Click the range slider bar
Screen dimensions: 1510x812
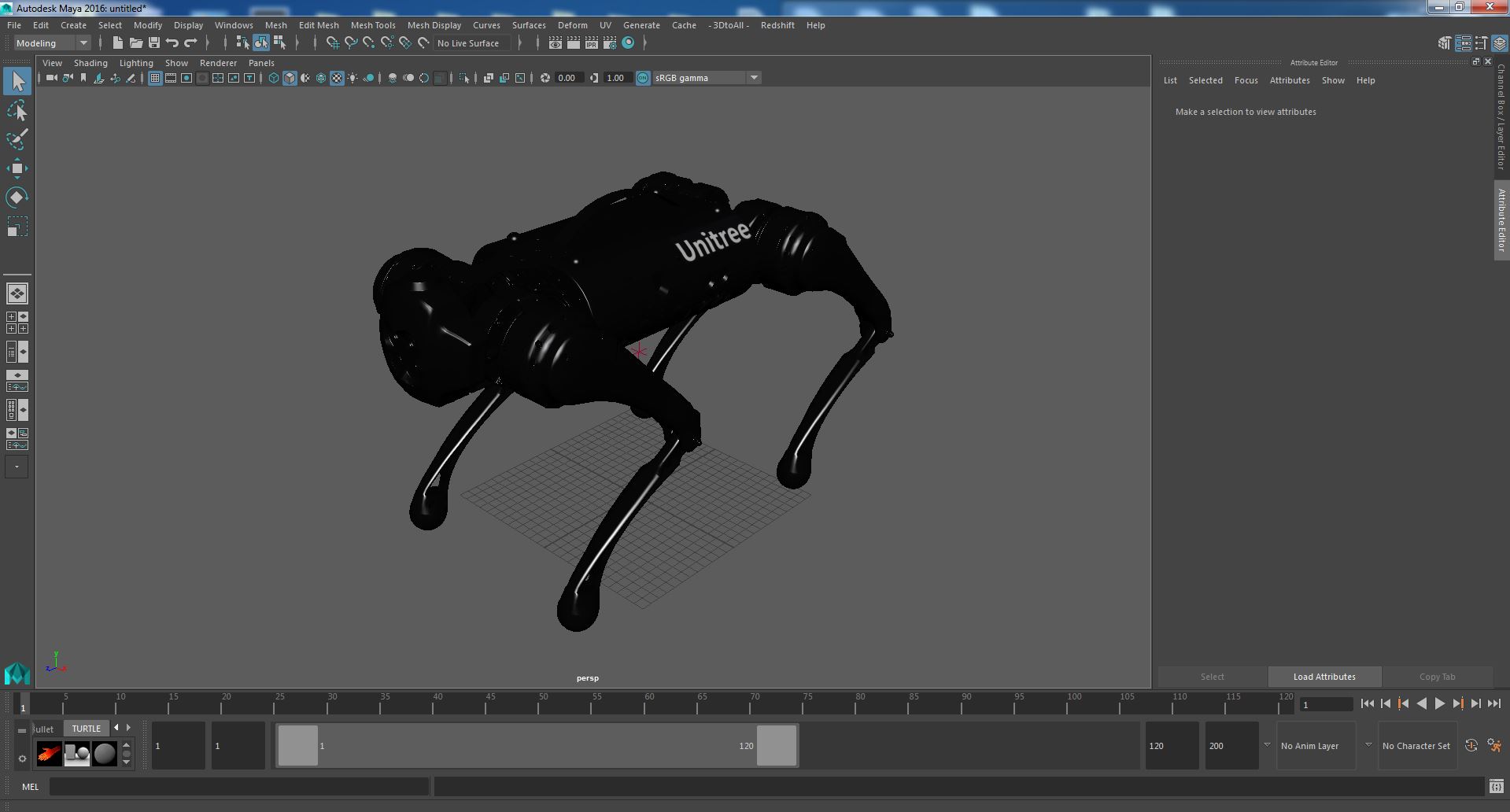click(x=537, y=745)
